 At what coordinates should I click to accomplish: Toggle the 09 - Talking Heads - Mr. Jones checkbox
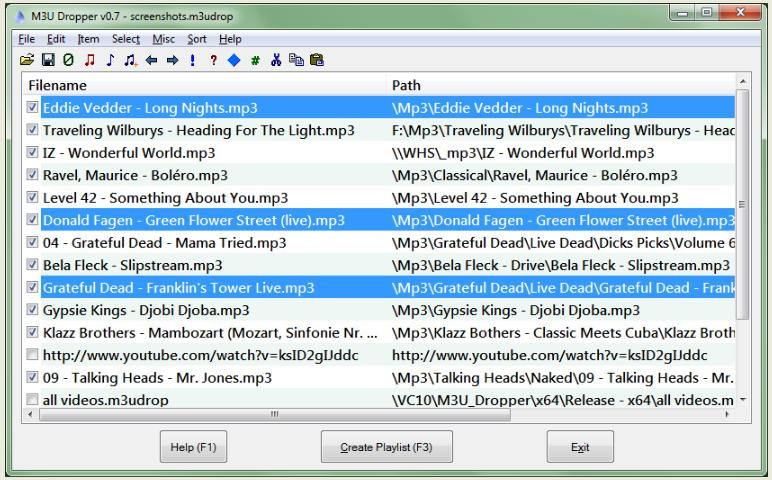point(32,377)
